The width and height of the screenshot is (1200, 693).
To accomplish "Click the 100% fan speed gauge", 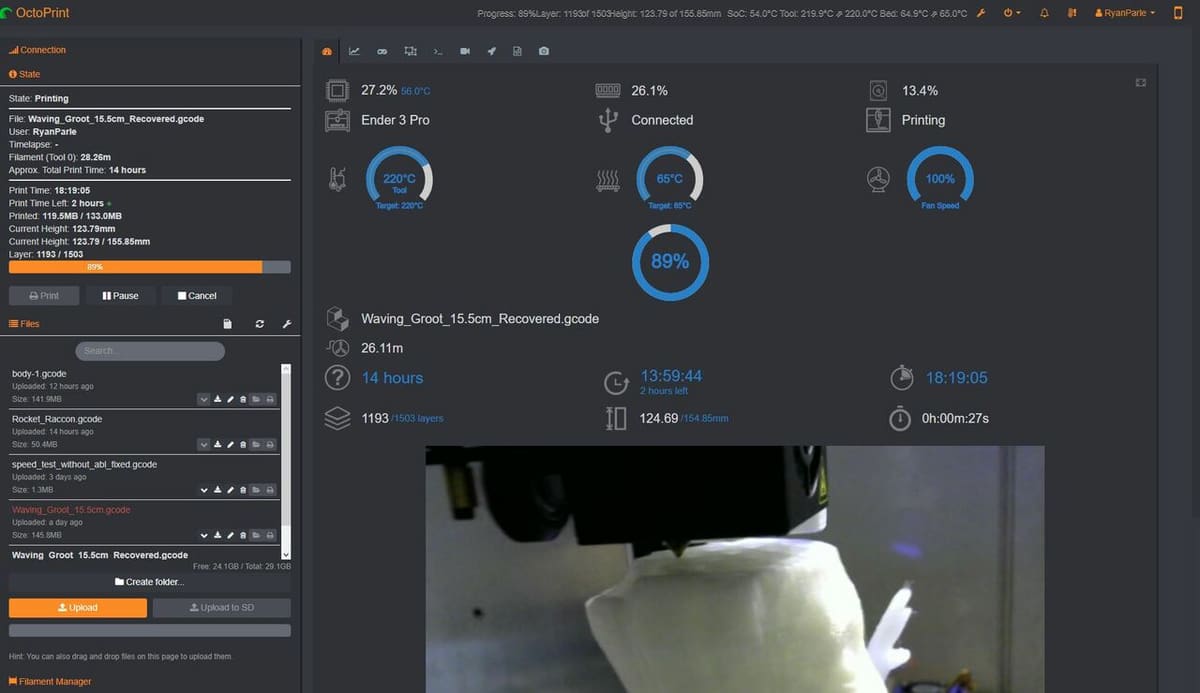I will (x=940, y=179).
